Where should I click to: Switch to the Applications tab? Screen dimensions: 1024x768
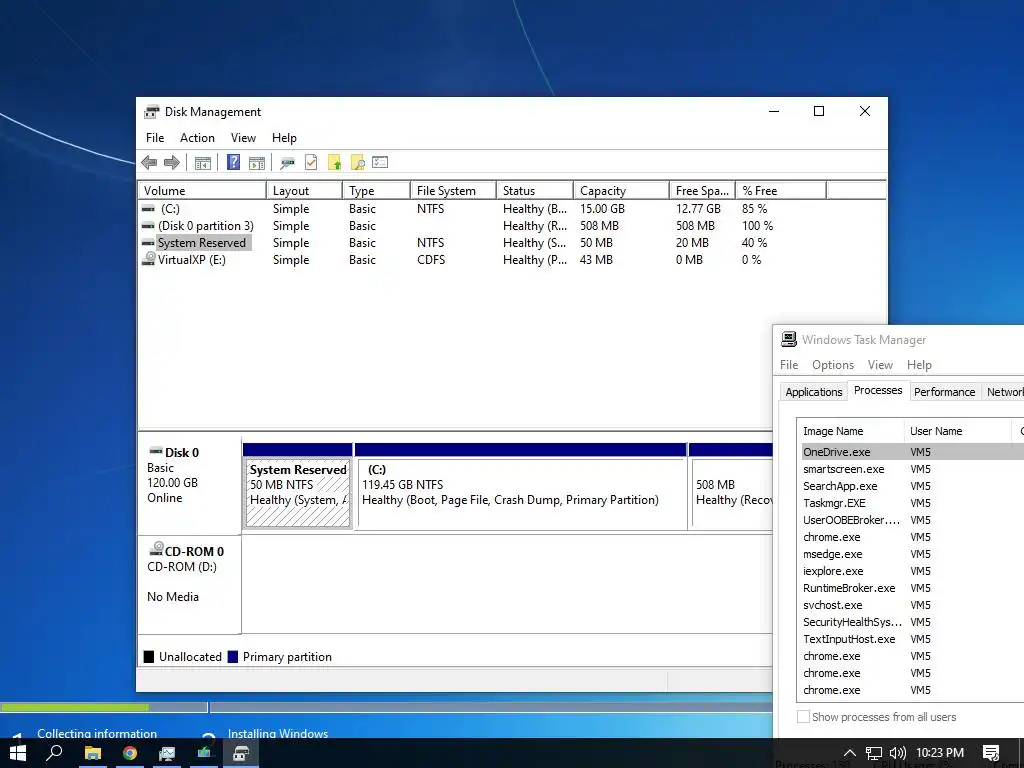coord(814,392)
